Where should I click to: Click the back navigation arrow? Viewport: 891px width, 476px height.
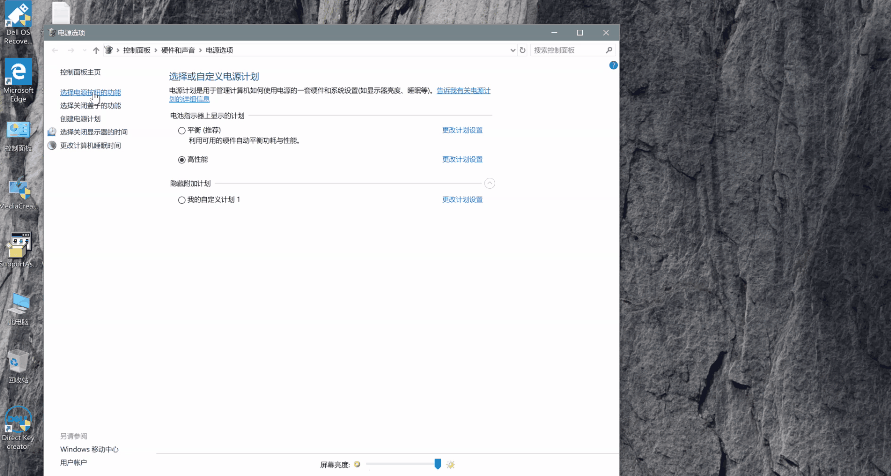click(55, 50)
